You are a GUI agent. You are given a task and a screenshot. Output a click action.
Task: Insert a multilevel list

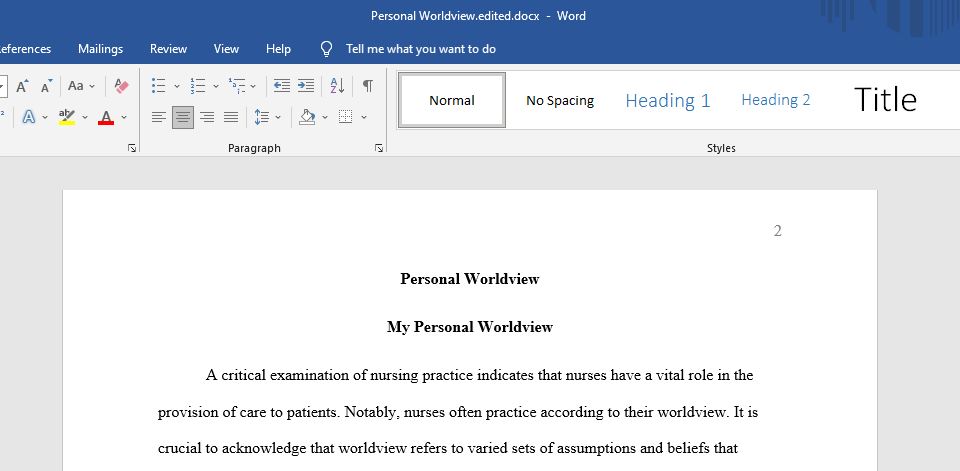(236, 86)
